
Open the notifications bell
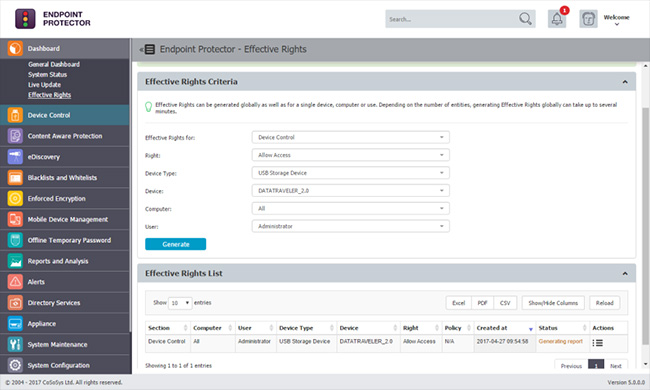coord(557,19)
